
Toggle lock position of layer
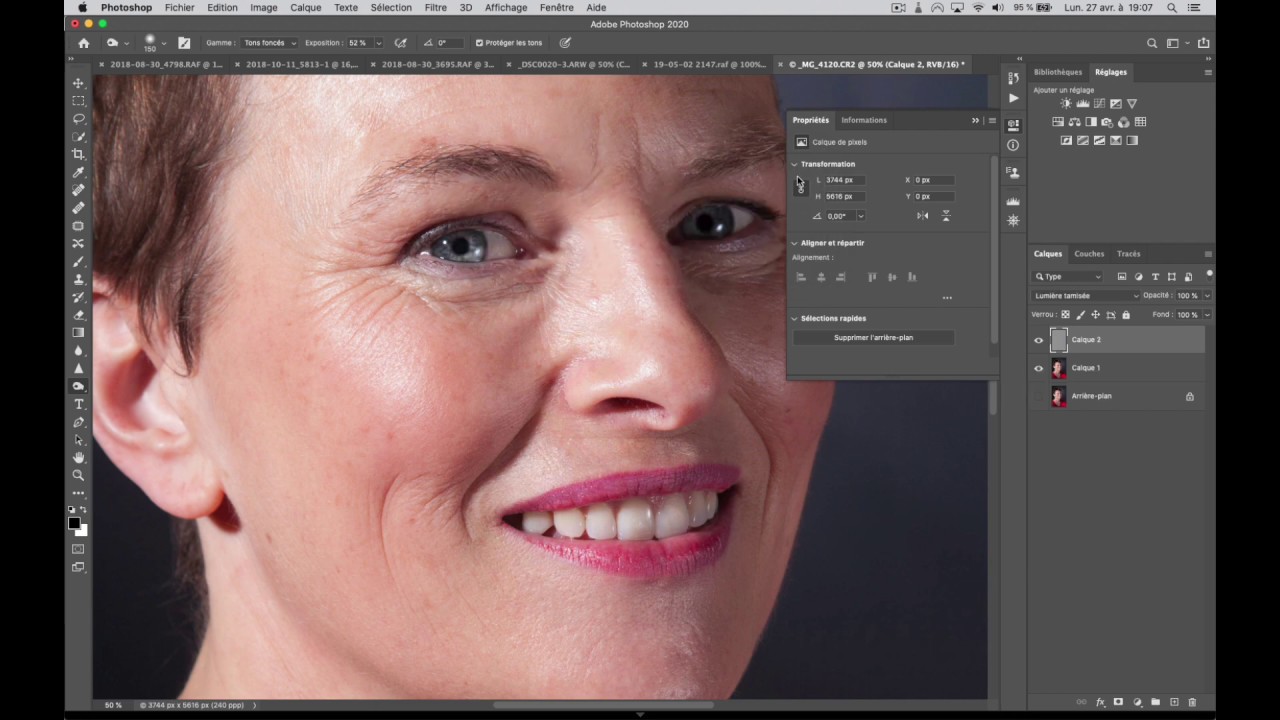pos(1095,315)
